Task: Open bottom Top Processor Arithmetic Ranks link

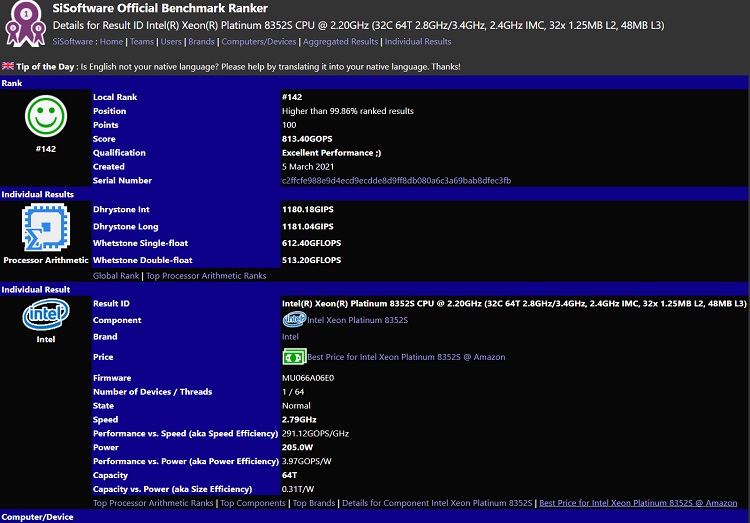Action: click(153, 503)
